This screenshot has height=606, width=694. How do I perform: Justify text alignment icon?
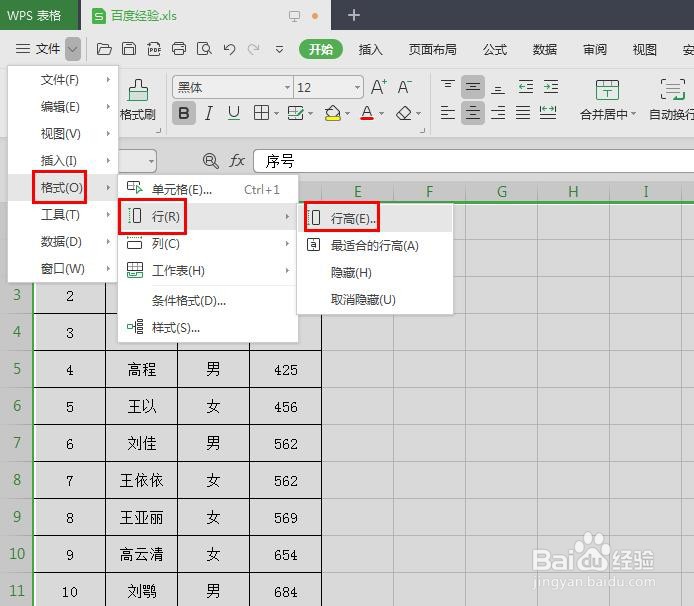(x=523, y=113)
